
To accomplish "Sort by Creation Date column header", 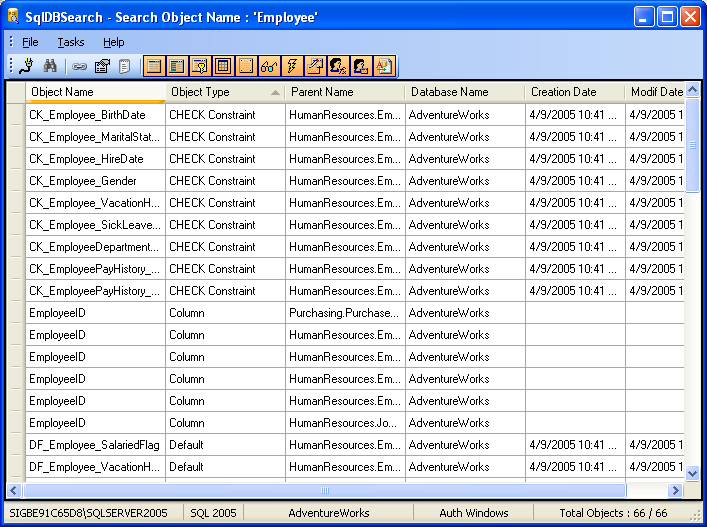I will click(x=575, y=92).
